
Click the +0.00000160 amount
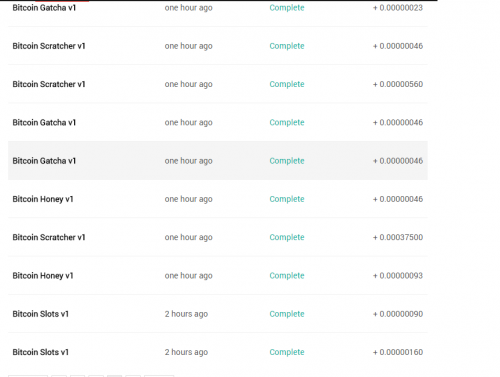(398, 352)
